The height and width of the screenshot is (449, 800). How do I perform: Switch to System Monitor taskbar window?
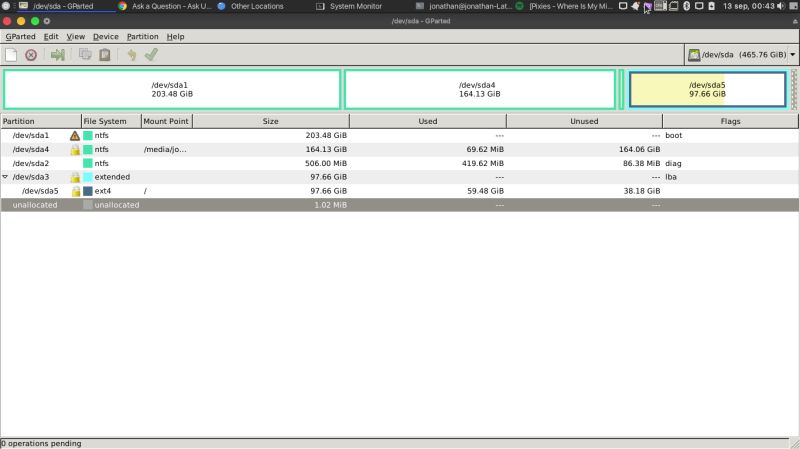[349, 6]
